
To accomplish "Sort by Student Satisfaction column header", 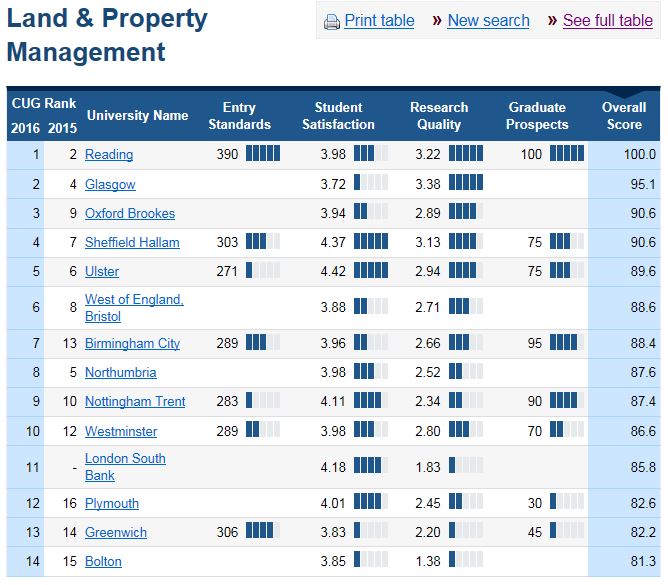I will coord(338,115).
